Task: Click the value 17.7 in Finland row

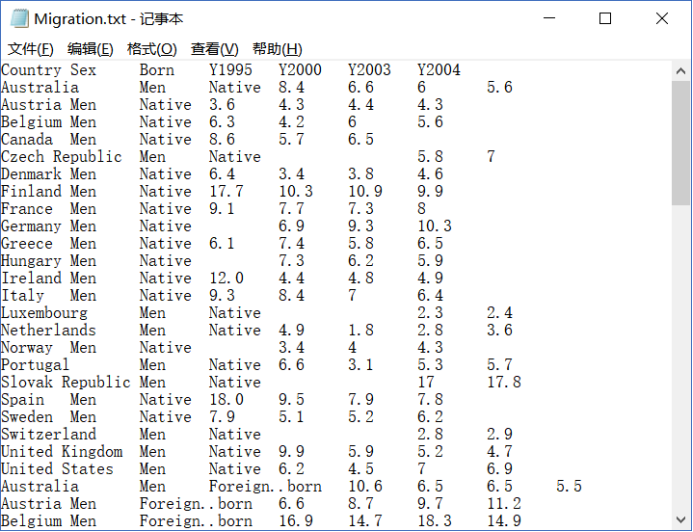Action: click(x=226, y=192)
